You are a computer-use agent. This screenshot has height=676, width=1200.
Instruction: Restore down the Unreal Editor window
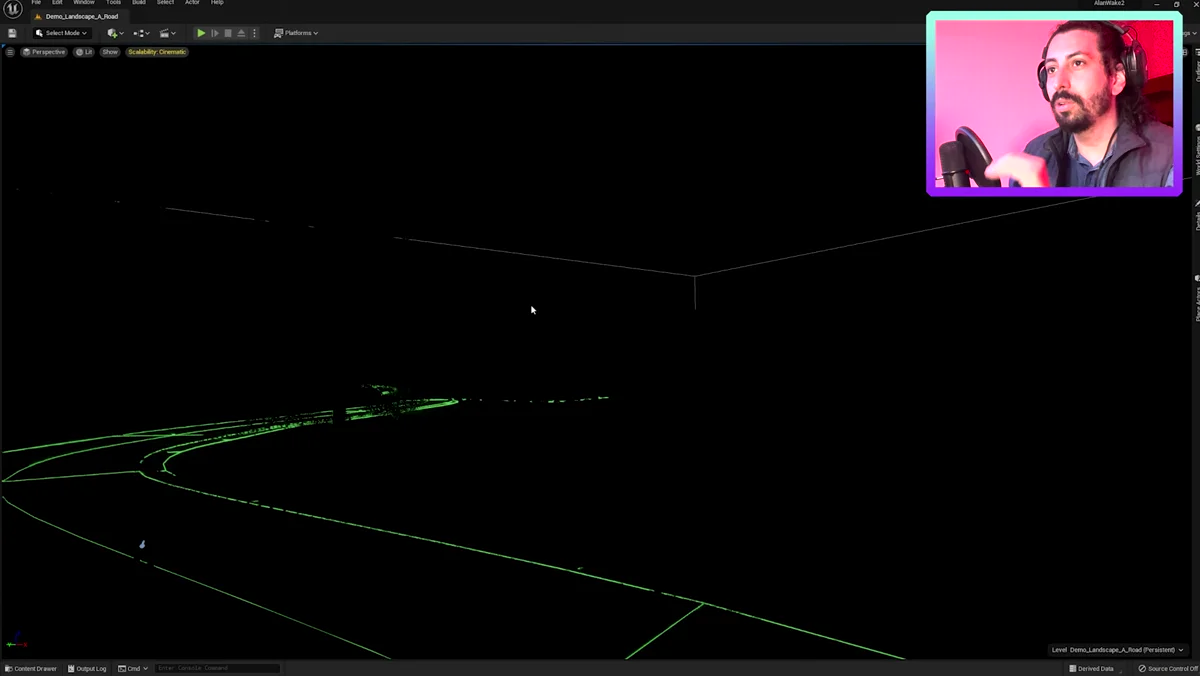click(1177, 4)
